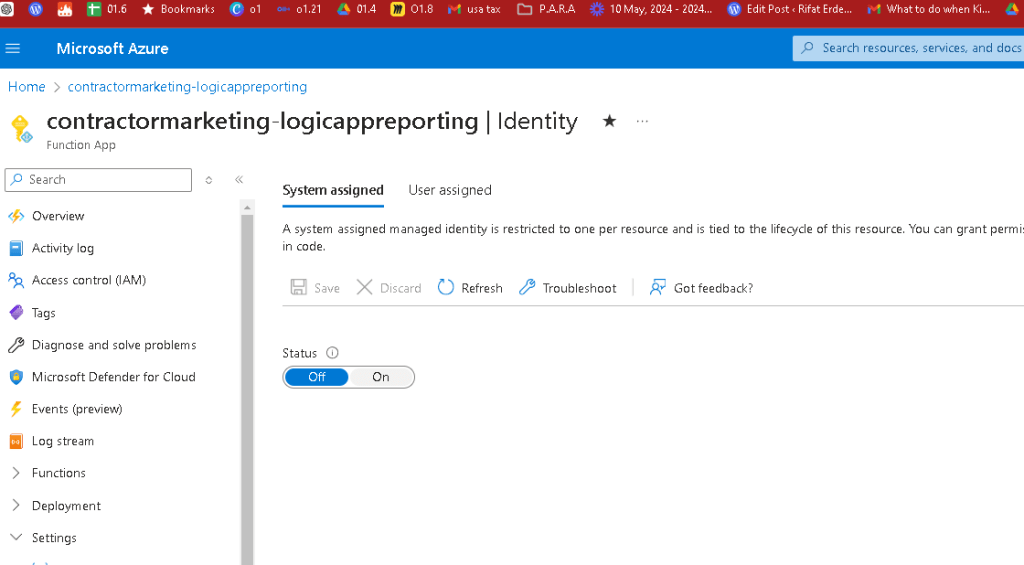Viewport: 1024px width, 565px height.
Task: Click the key icon beside the resource title
Action: [22, 128]
